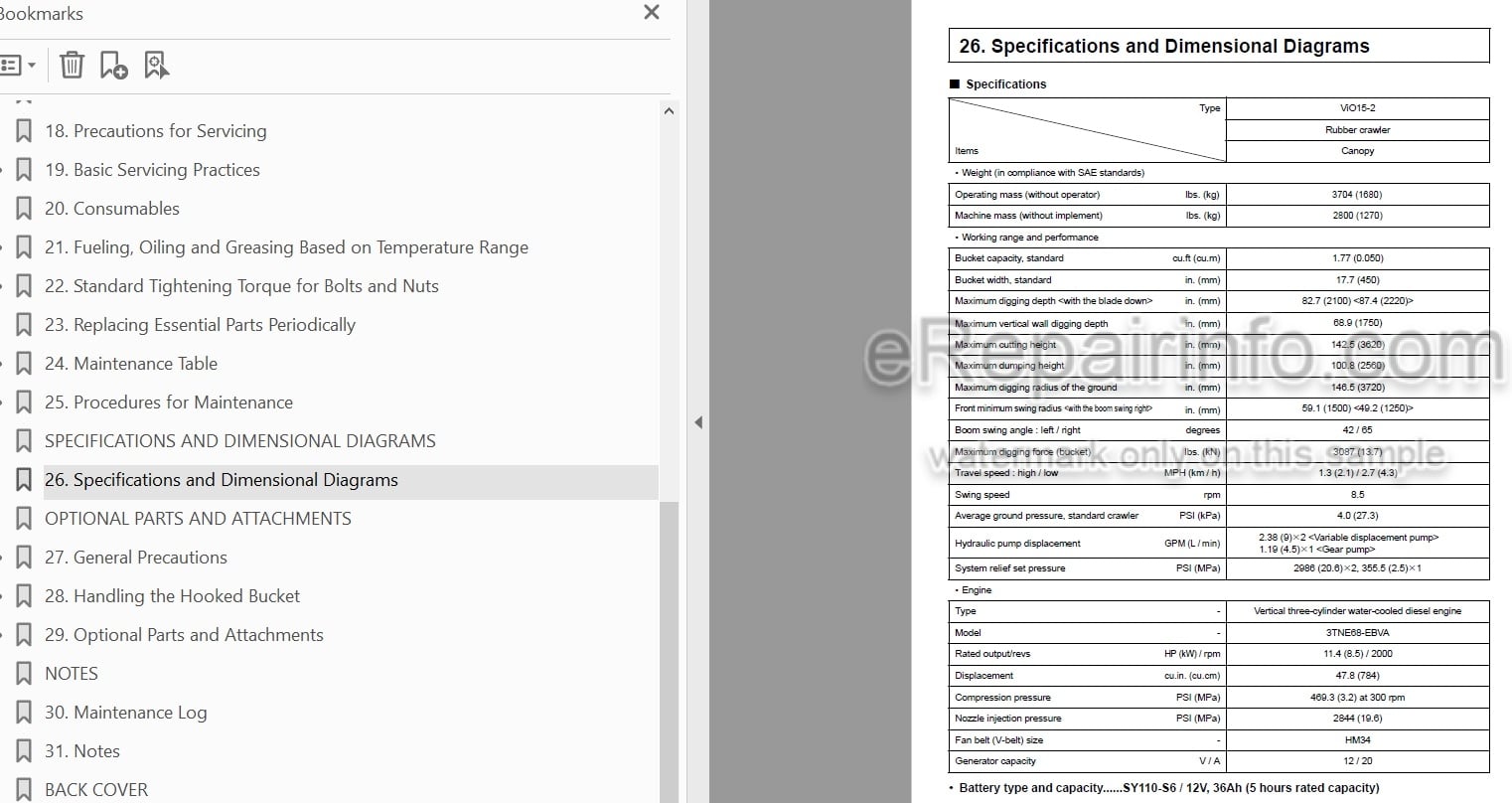This screenshot has height=803, width=1512.
Task: Open bookmark 23. Replacing Essential Parts Periodically
Action: (200, 325)
